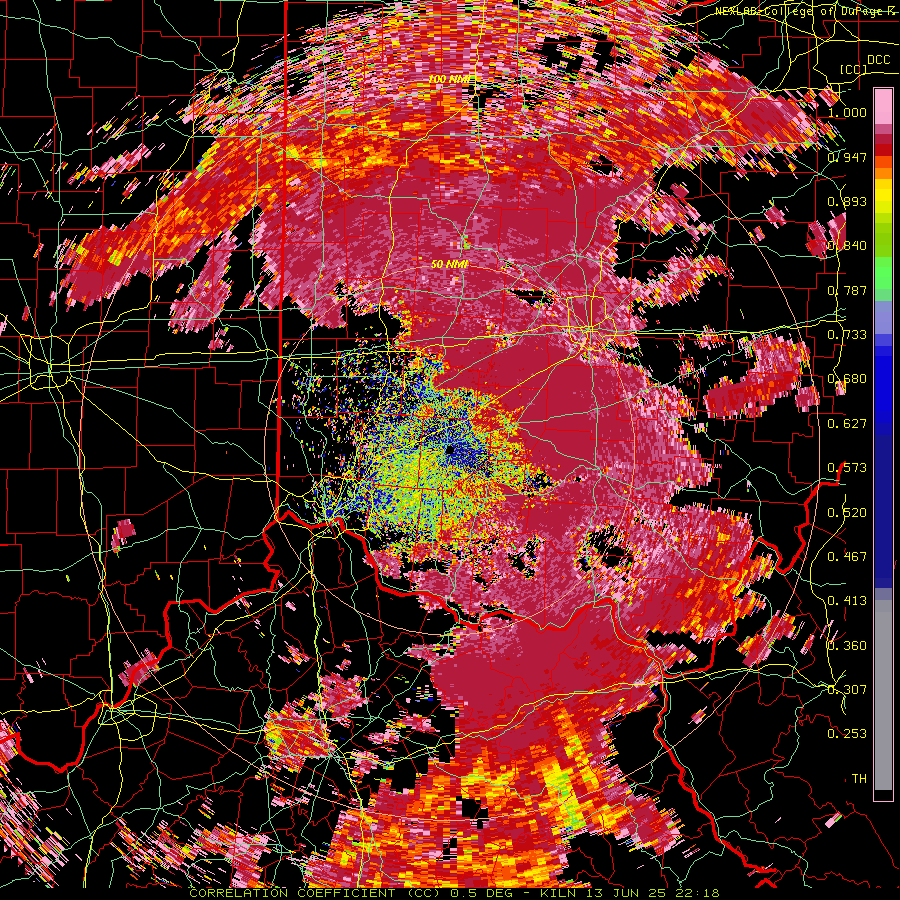Click the [CC] legend unit label

(x=854, y=70)
